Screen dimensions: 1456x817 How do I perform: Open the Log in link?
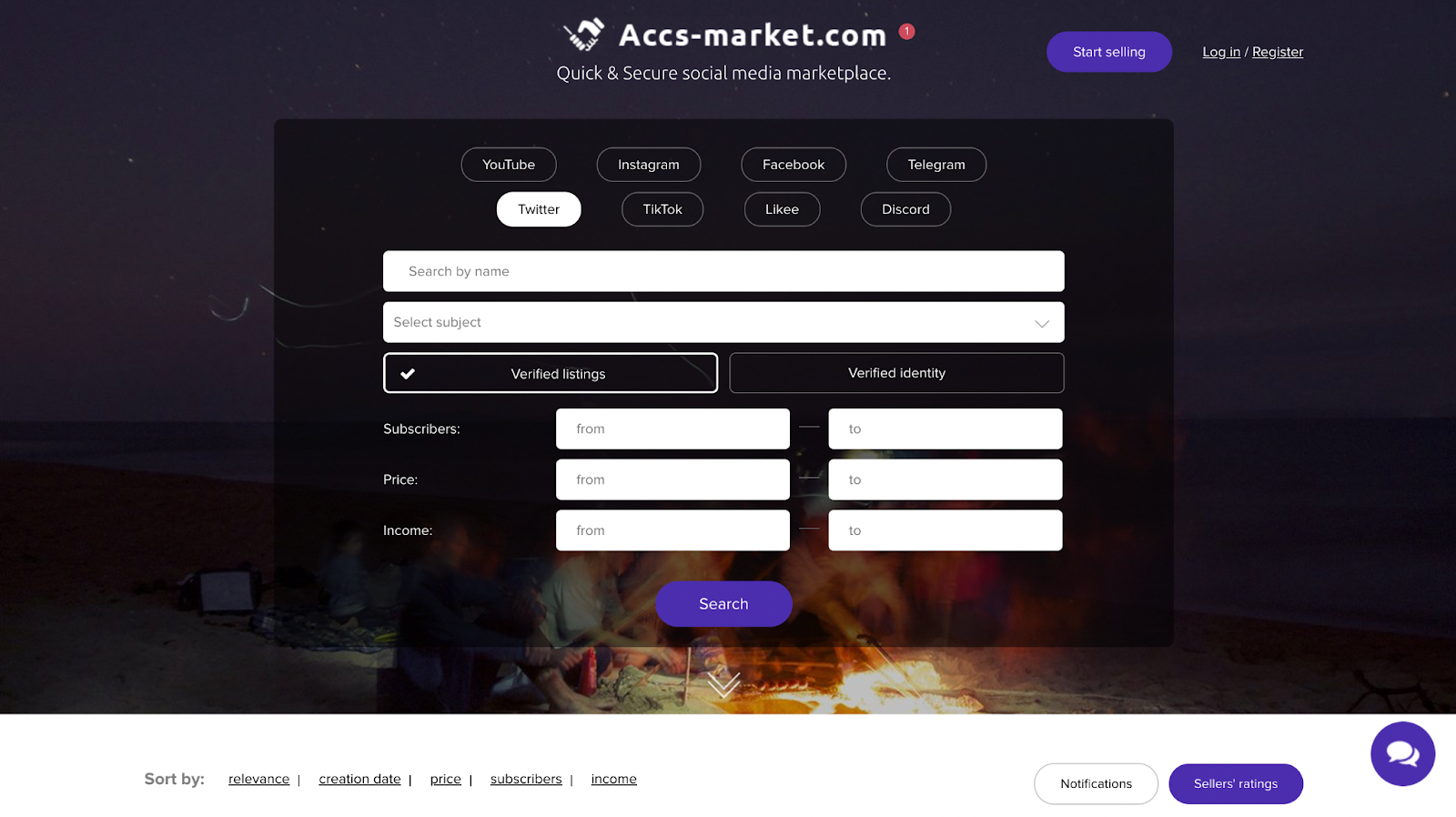(x=1221, y=52)
